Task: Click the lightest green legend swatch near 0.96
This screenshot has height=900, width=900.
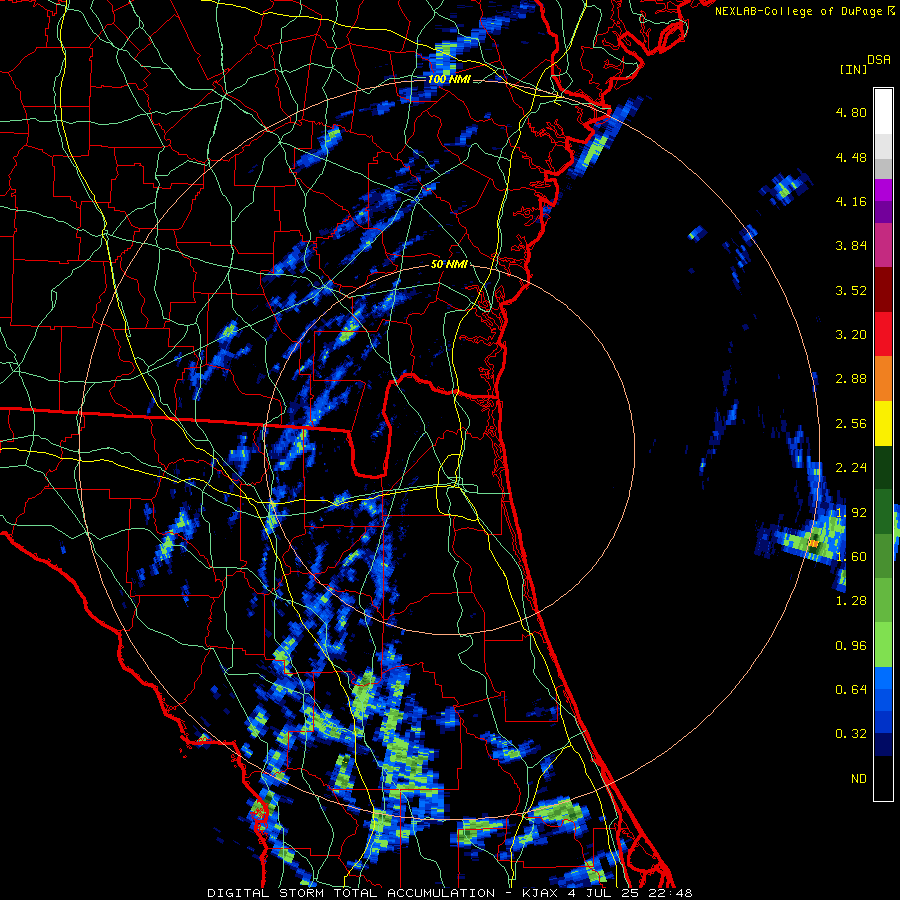Action: point(883,645)
